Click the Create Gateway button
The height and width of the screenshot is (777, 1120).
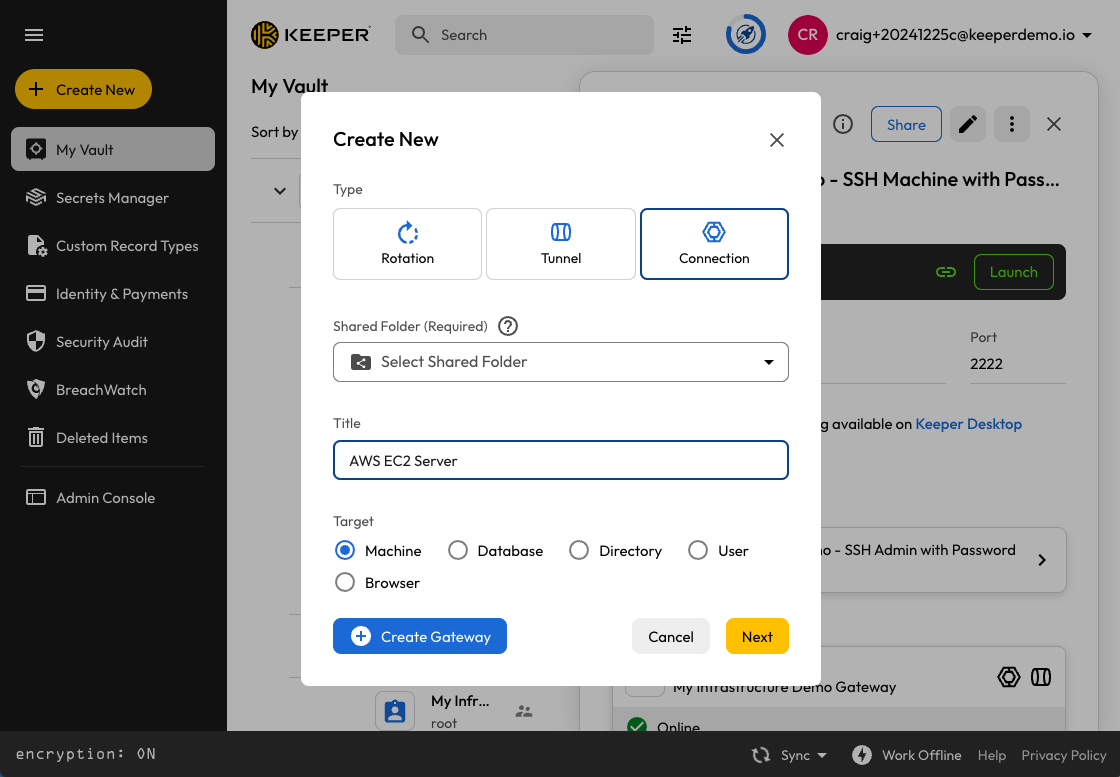click(x=420, y=637)
